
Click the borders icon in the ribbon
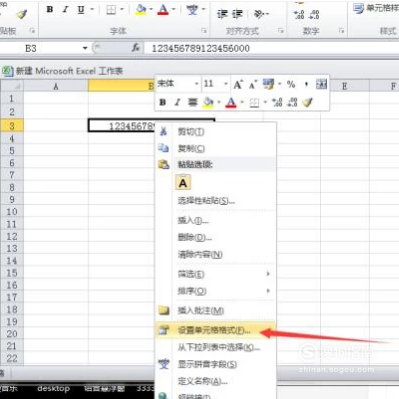click(111, 10)
